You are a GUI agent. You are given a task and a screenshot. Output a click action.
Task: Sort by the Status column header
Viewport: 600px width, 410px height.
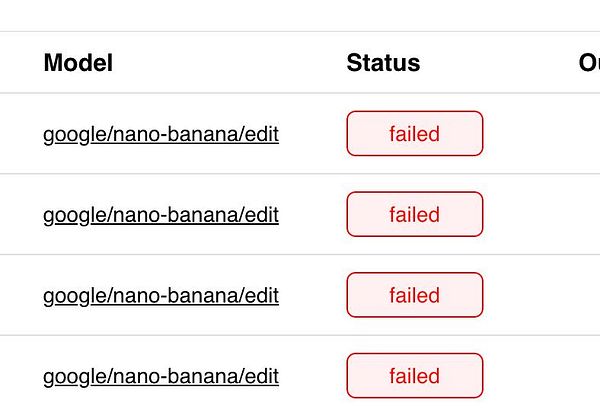click(x=383, y=63)
